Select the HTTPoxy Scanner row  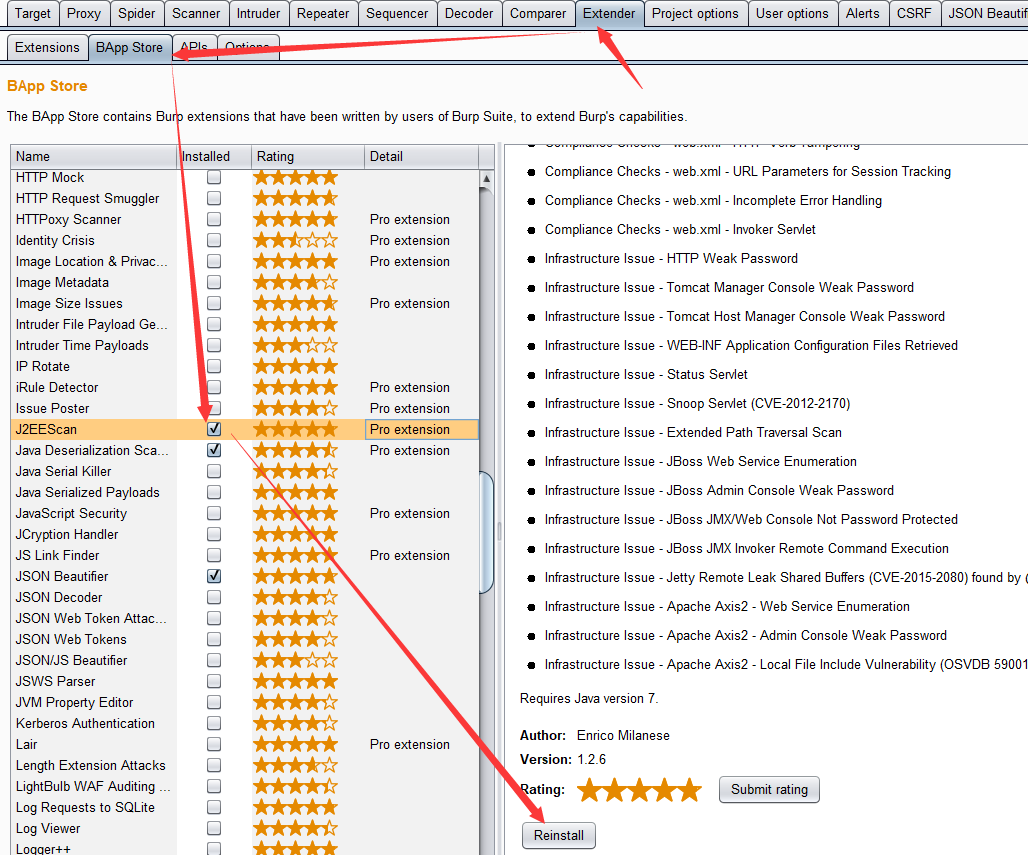pos(245,219)
